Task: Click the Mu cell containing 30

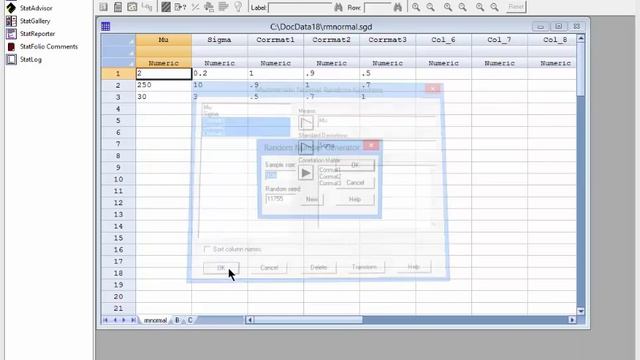Action: (x=164, y=97)
